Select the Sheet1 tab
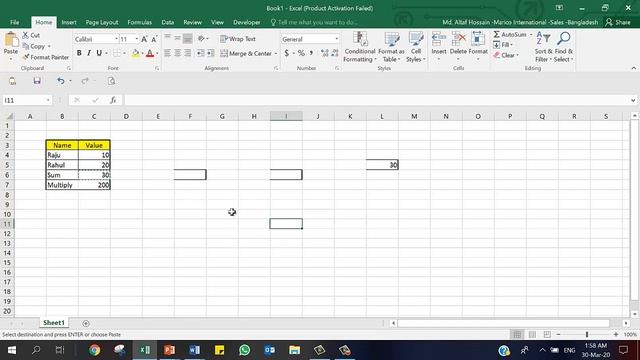 coord(54,322)
